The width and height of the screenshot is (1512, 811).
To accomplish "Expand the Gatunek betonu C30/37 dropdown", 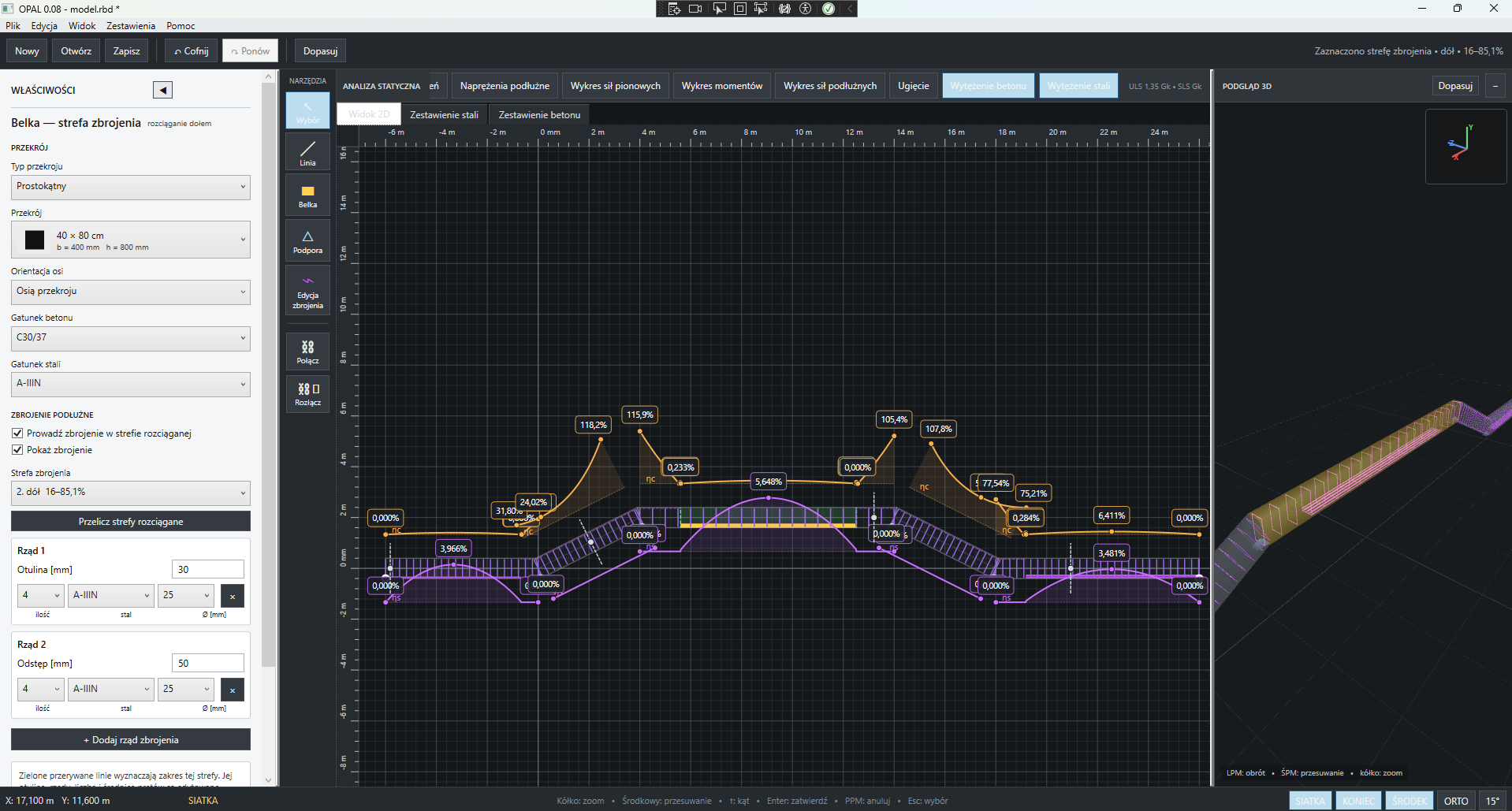I will [131, 338].
